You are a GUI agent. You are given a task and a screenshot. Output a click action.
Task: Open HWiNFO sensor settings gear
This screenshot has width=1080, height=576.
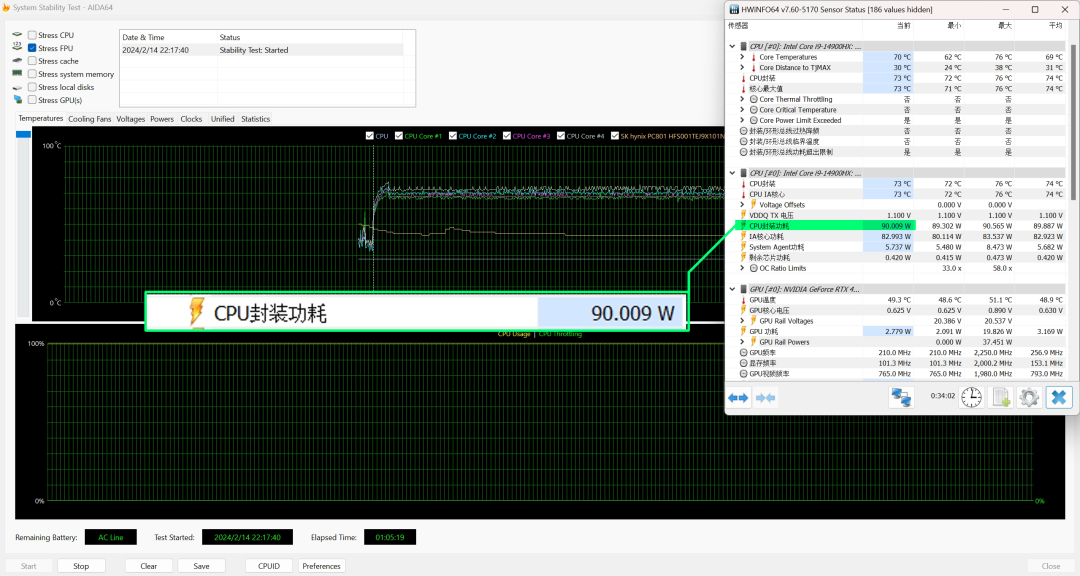(x=1029, y=398)
